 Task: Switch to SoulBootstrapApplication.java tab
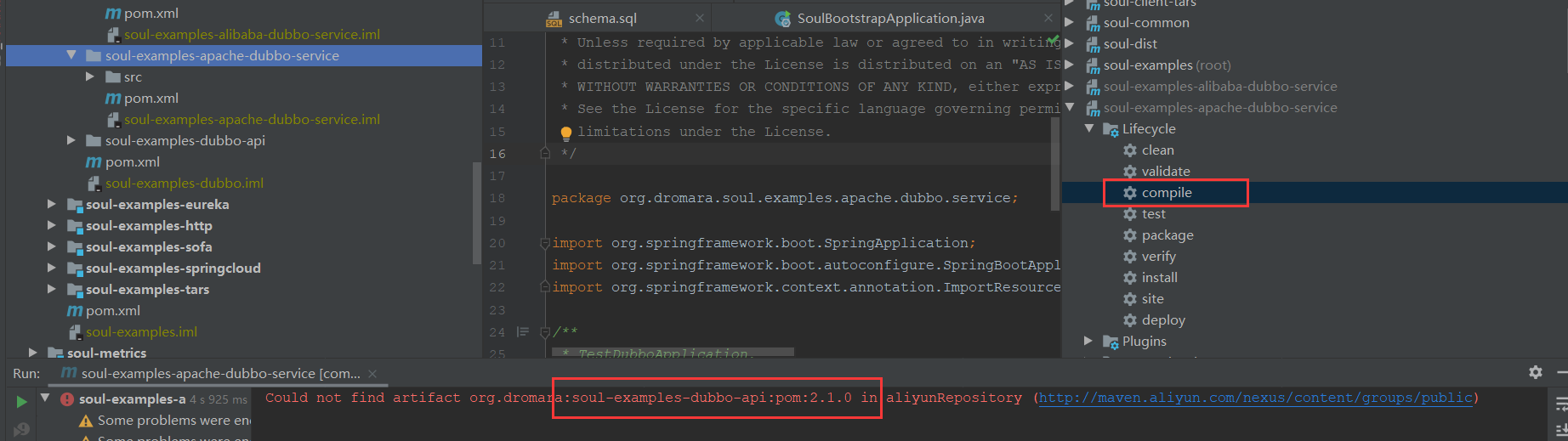coord(889,18)
